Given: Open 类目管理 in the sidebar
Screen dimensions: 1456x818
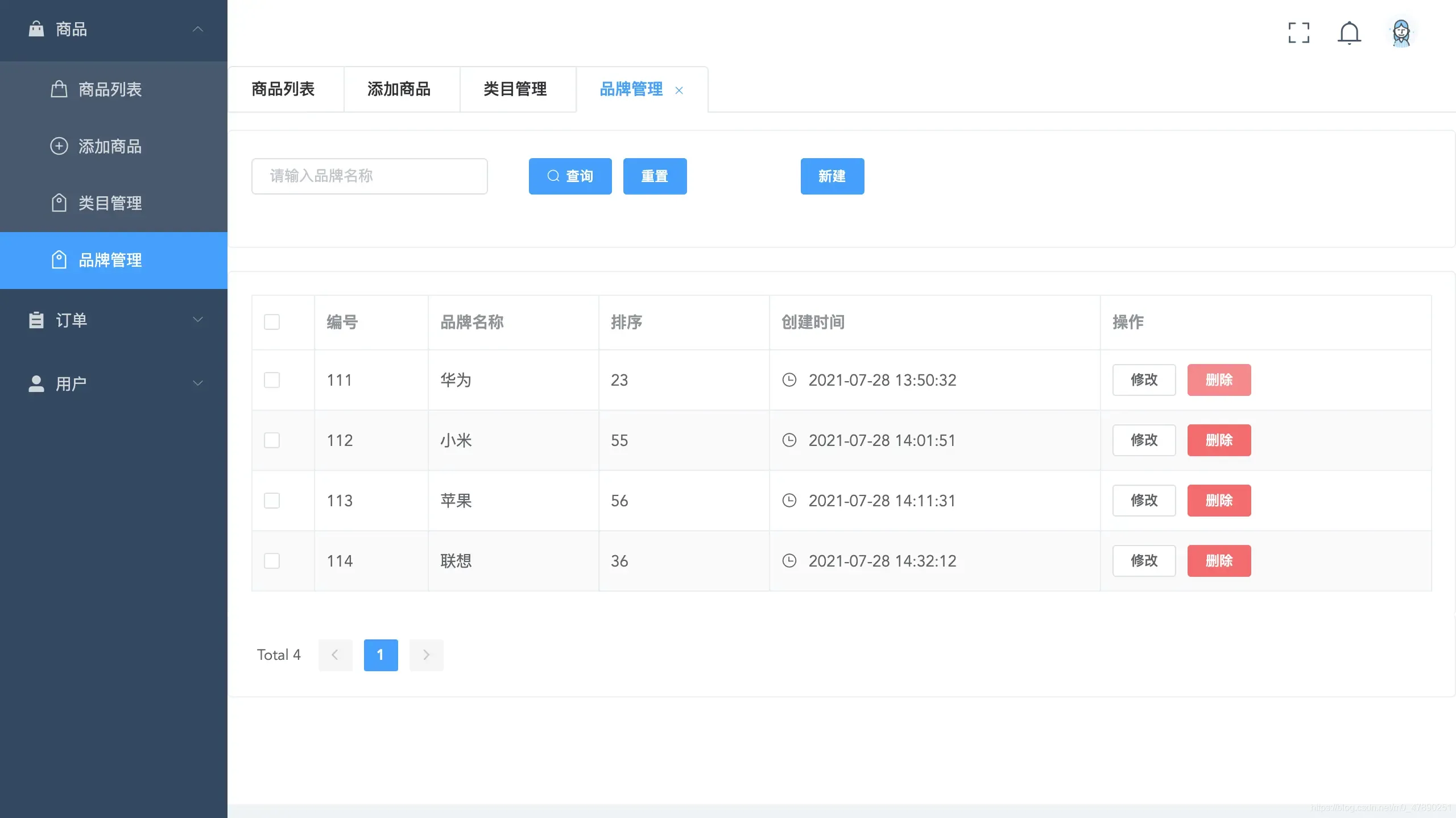Looking at the screenshot, I should pos(114,203).
